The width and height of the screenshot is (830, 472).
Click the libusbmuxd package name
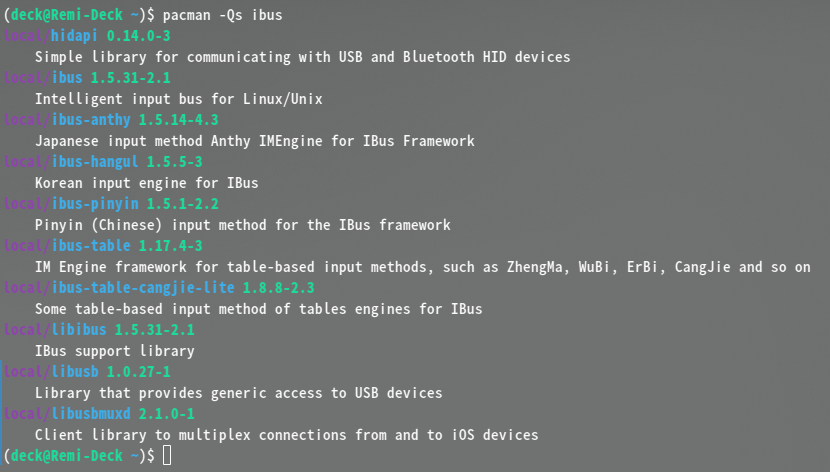point(91,414)
